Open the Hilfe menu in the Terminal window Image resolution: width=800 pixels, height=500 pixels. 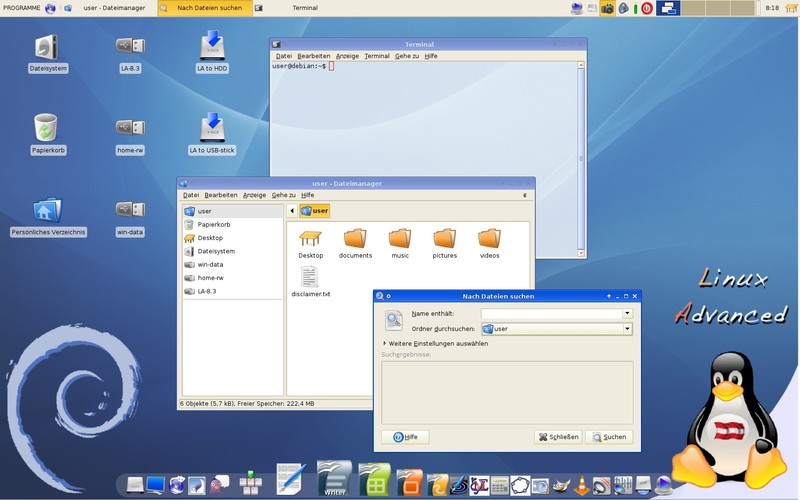pyautogui.click(x=431, y=56)
